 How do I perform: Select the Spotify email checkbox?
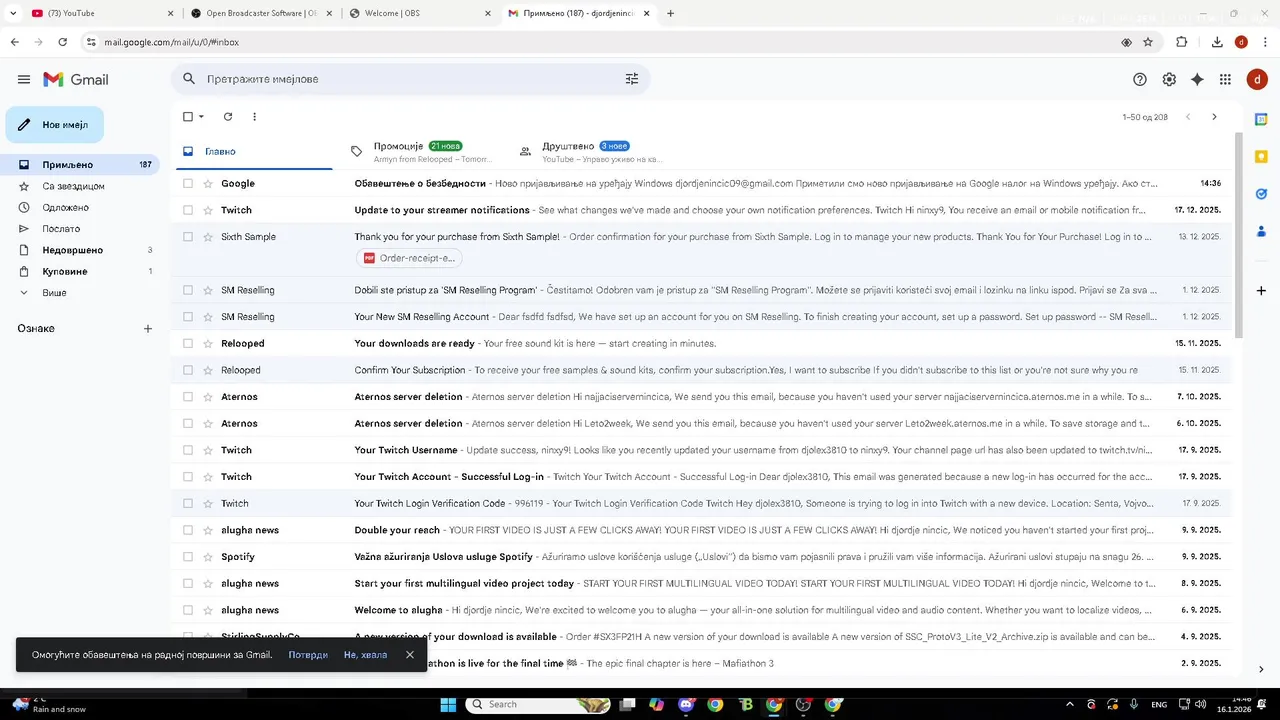187,556
